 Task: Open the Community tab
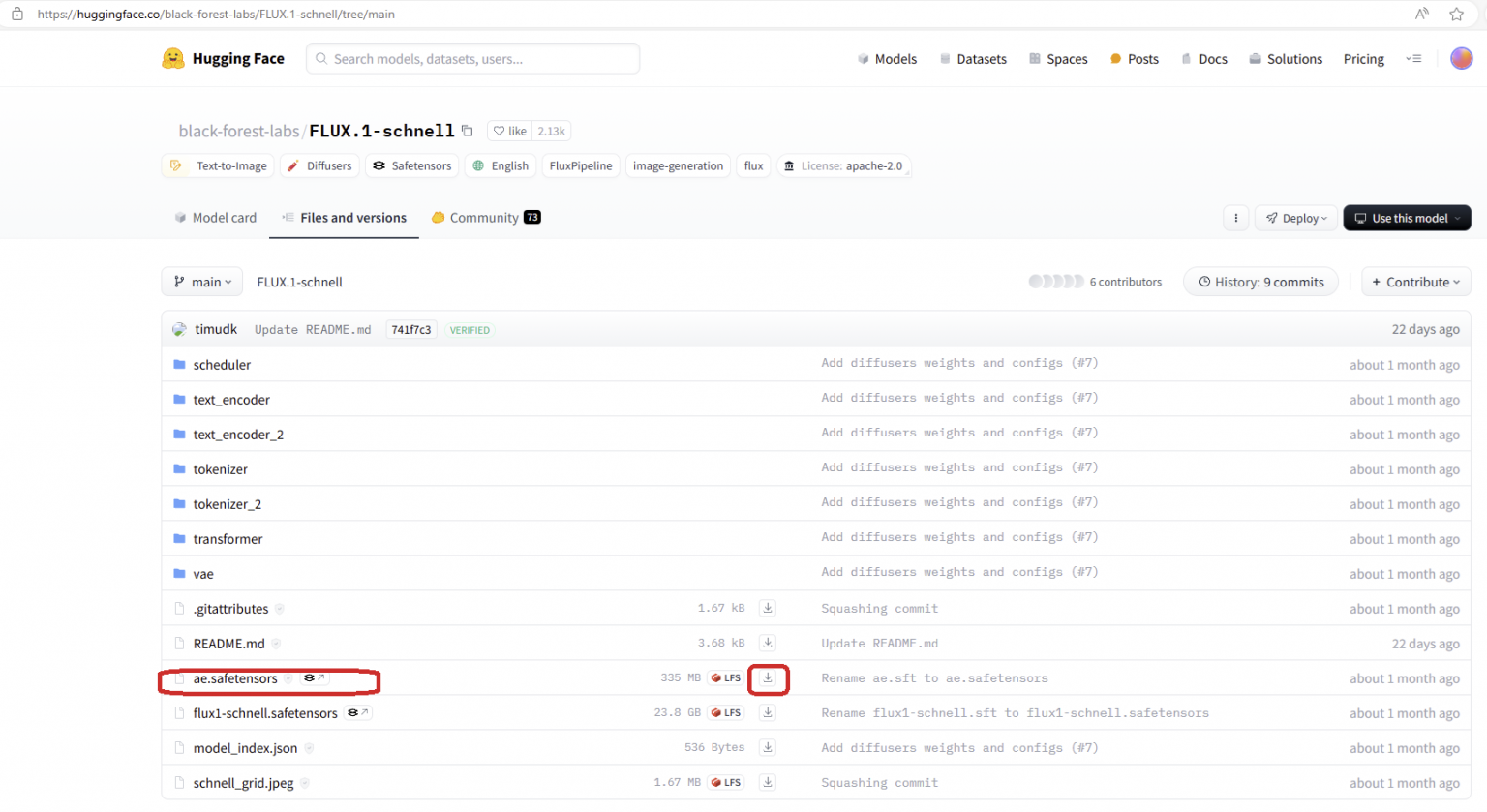[485, 218]
